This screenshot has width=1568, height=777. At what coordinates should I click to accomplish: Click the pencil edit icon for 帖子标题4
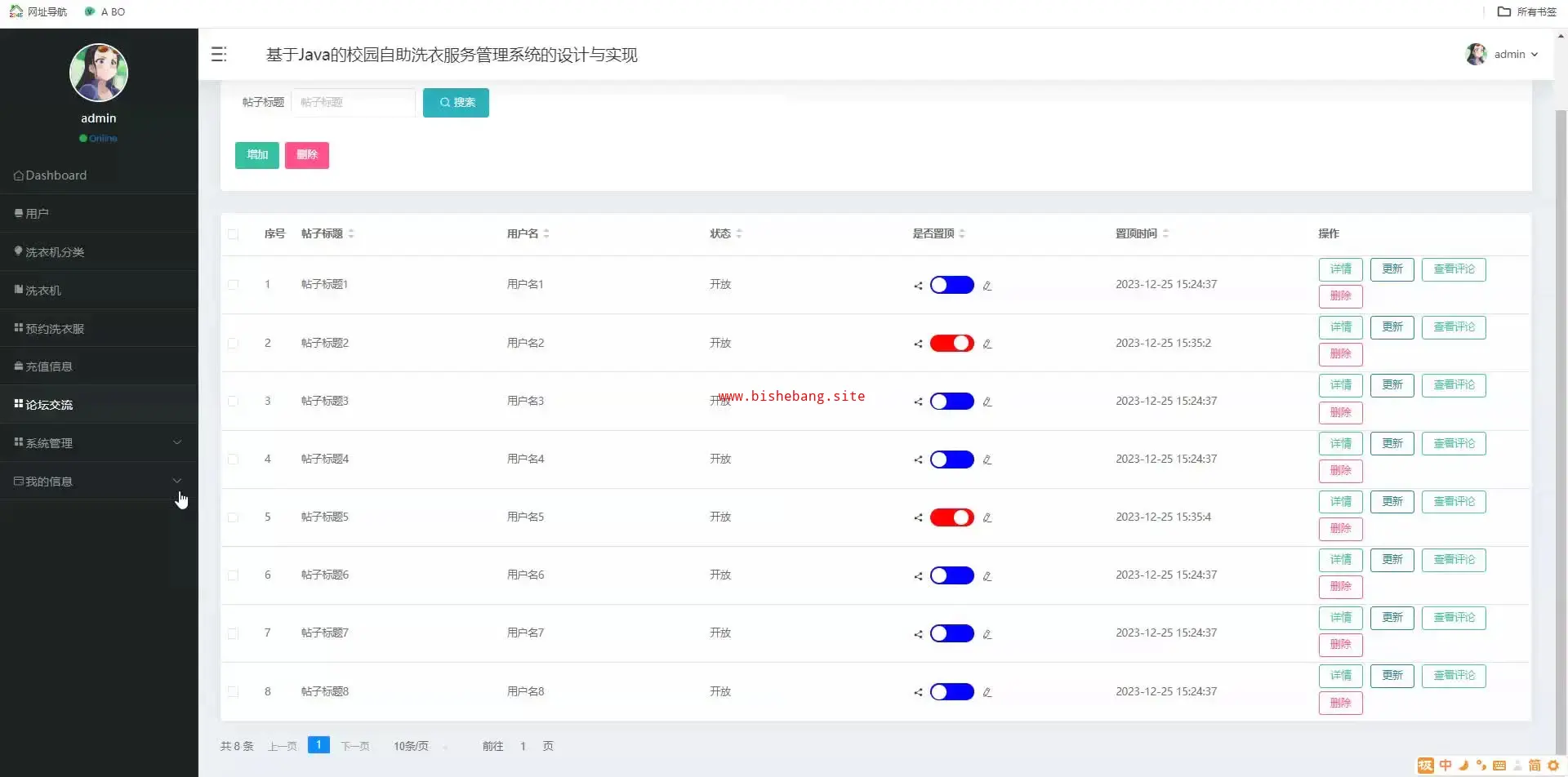(x=987, y=460)
